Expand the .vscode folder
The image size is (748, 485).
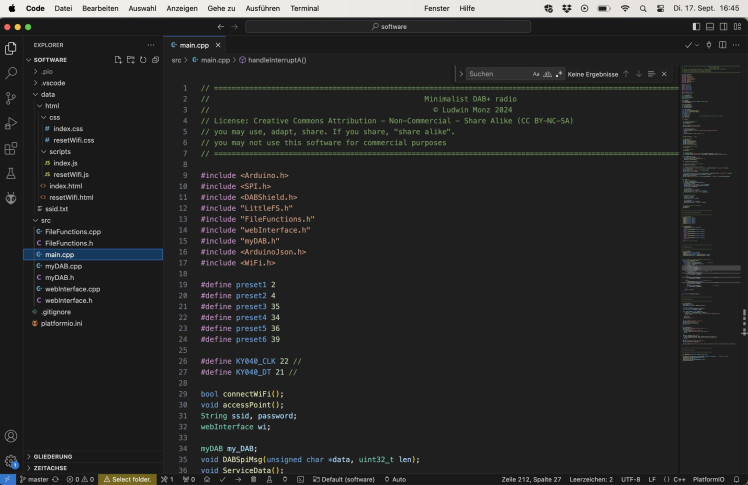(x=53, y=83)
